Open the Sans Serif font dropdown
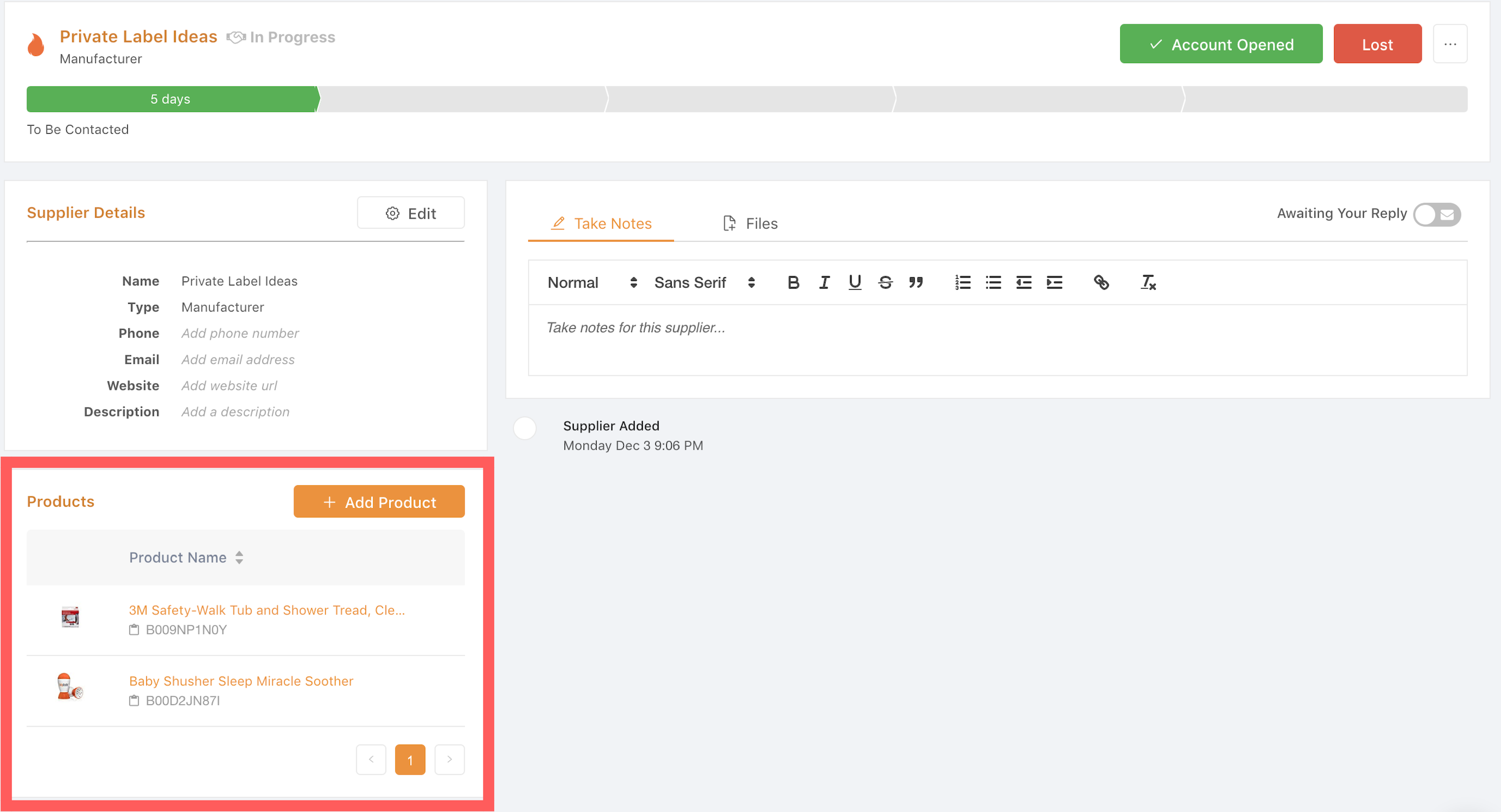This screenshot has height=812, width=1501. click(x=704, y=283)
